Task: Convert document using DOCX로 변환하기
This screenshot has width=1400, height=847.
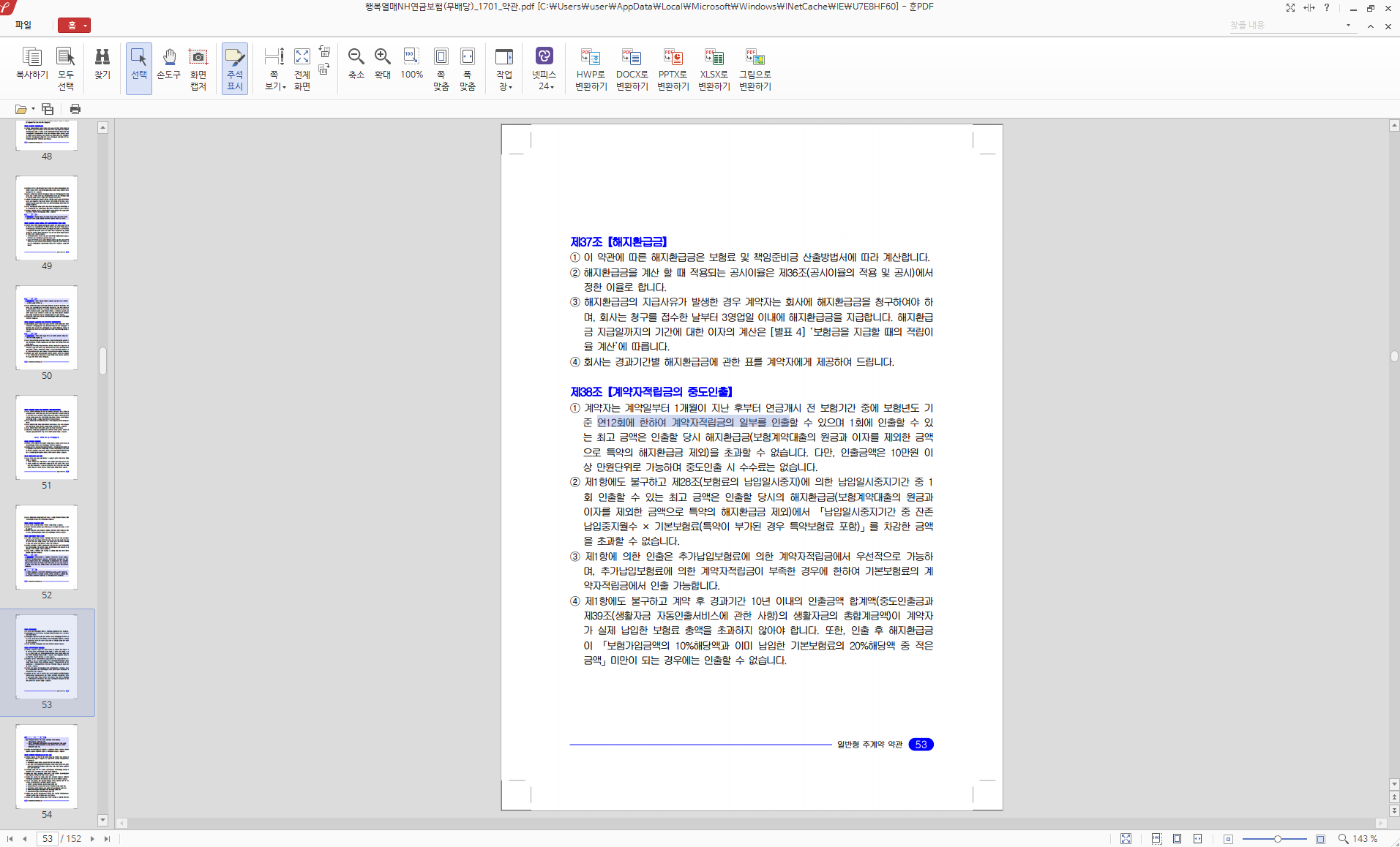Action: pos(632,69)
